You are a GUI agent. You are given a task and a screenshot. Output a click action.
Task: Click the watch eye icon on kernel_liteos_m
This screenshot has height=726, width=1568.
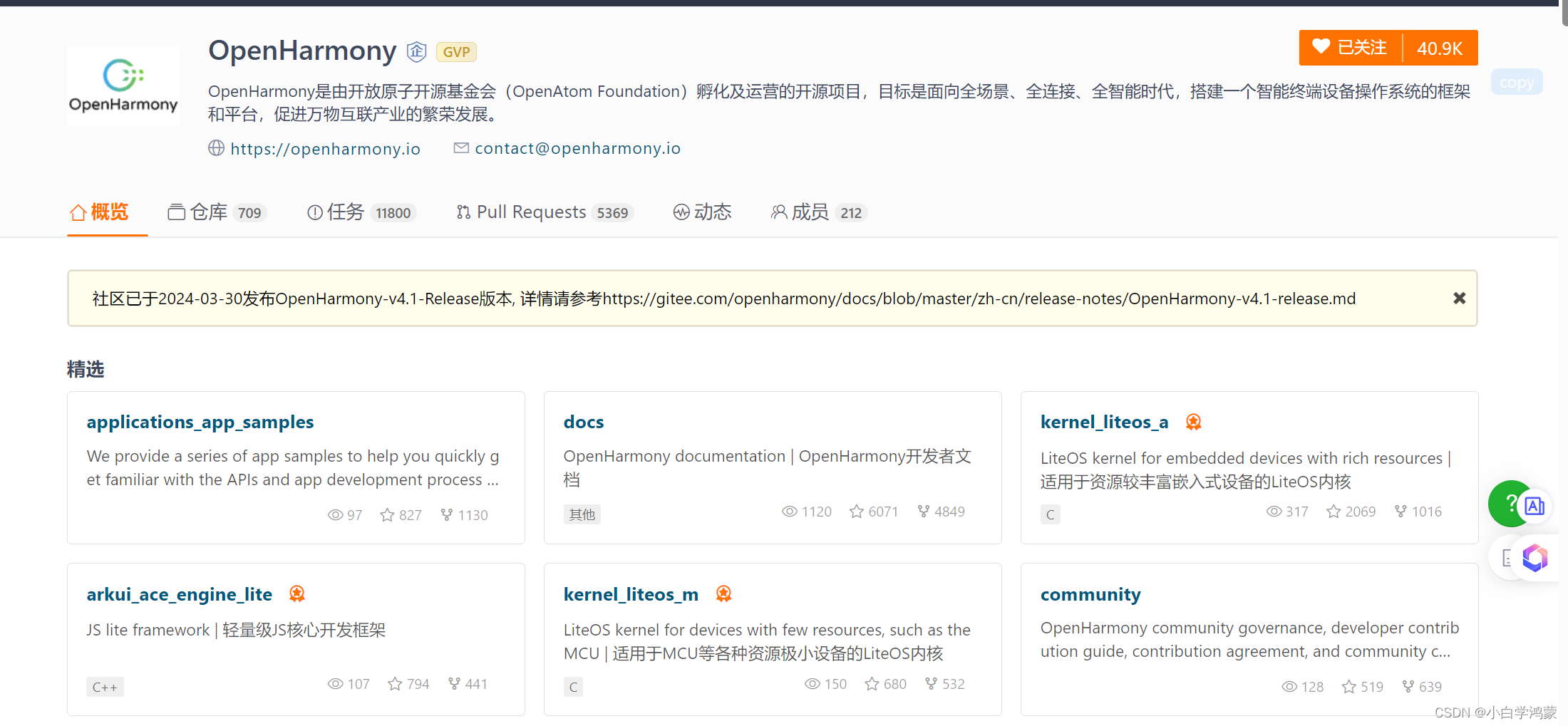(x=813, y=684)
